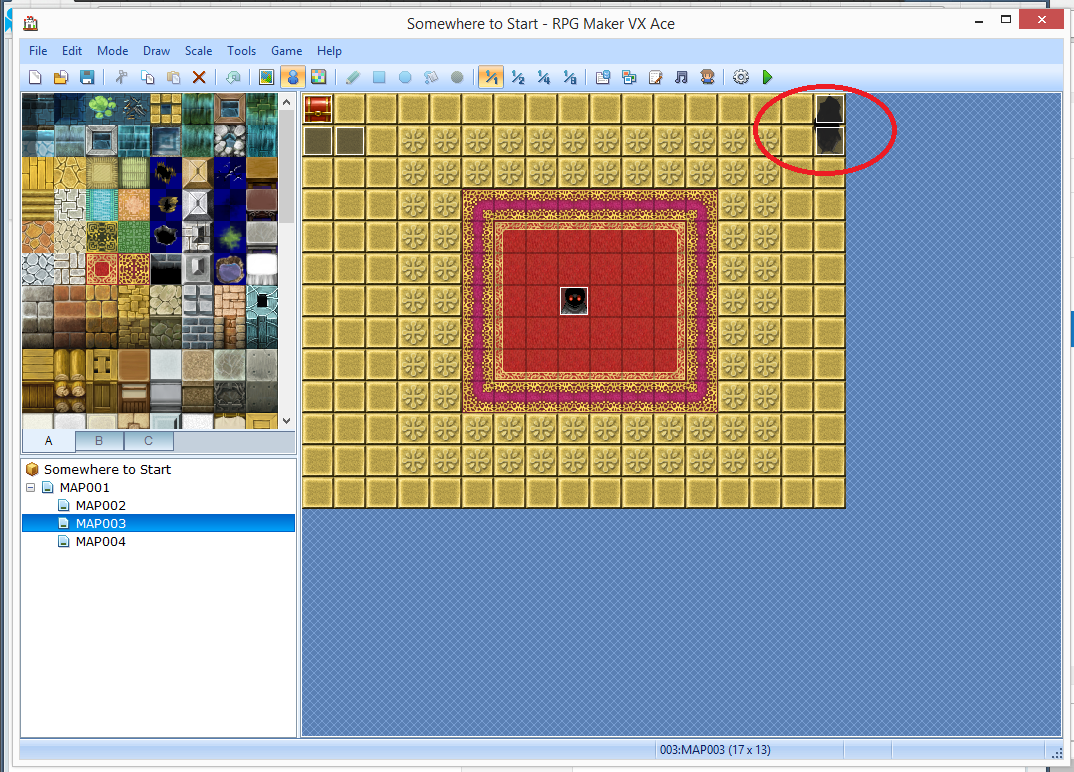Select the red carpet tile in the palette
The image size is (1074, 772).
point(102,268)
